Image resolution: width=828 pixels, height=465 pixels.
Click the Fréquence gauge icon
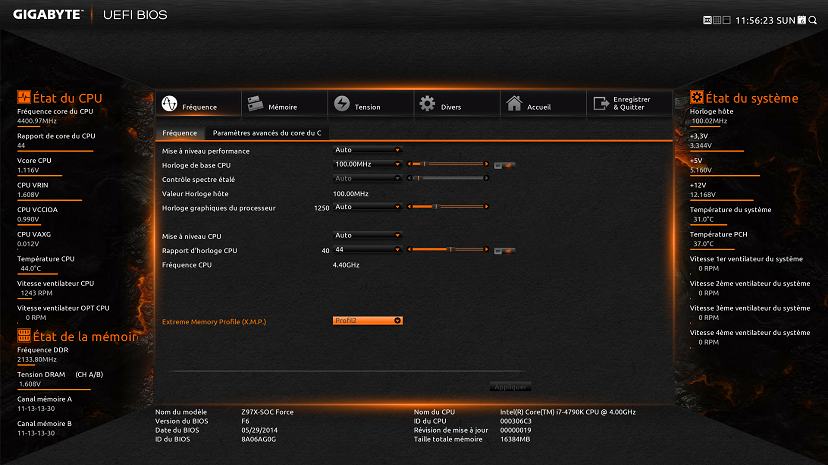[170, 103]
